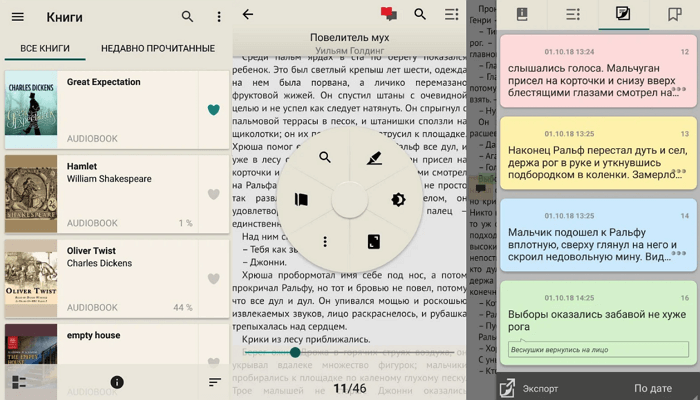Mark Oliver Twist as favorite
Screen dimensions: 700x400
click(x=213, y=279)
